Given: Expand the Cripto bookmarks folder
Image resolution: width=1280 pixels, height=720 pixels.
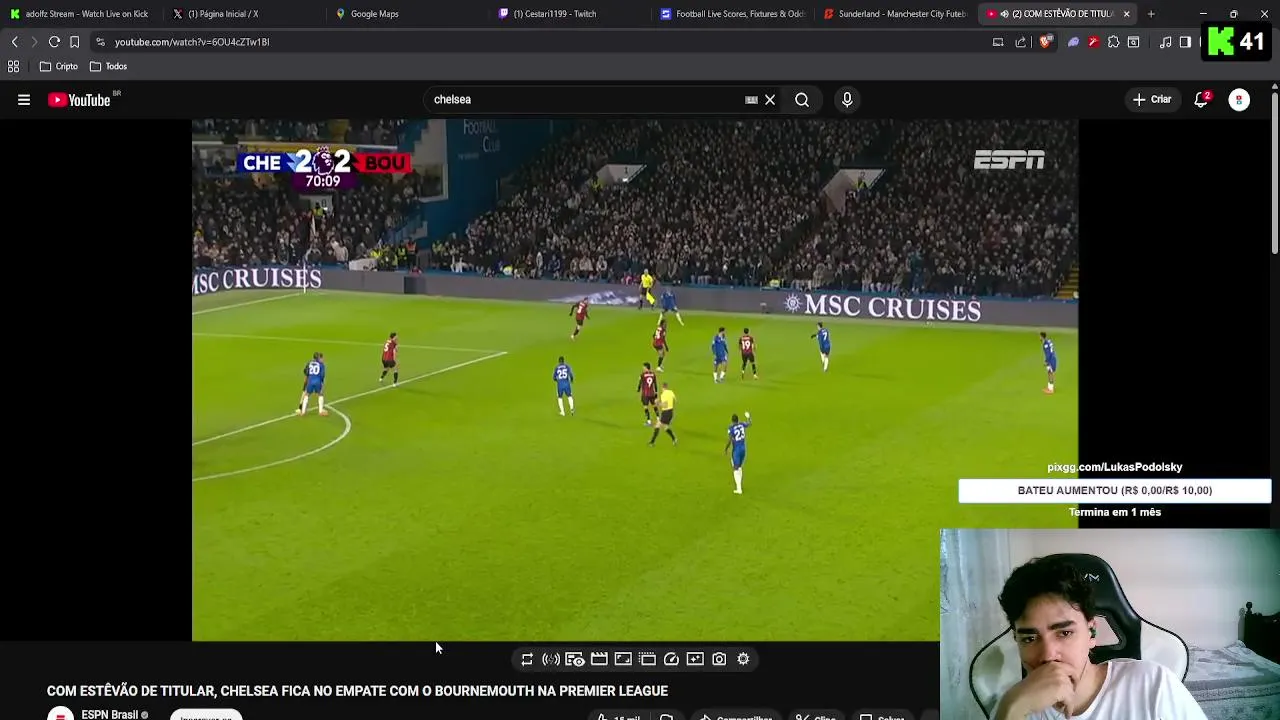Looking at the screenshot, I should [x=59, y=66].
